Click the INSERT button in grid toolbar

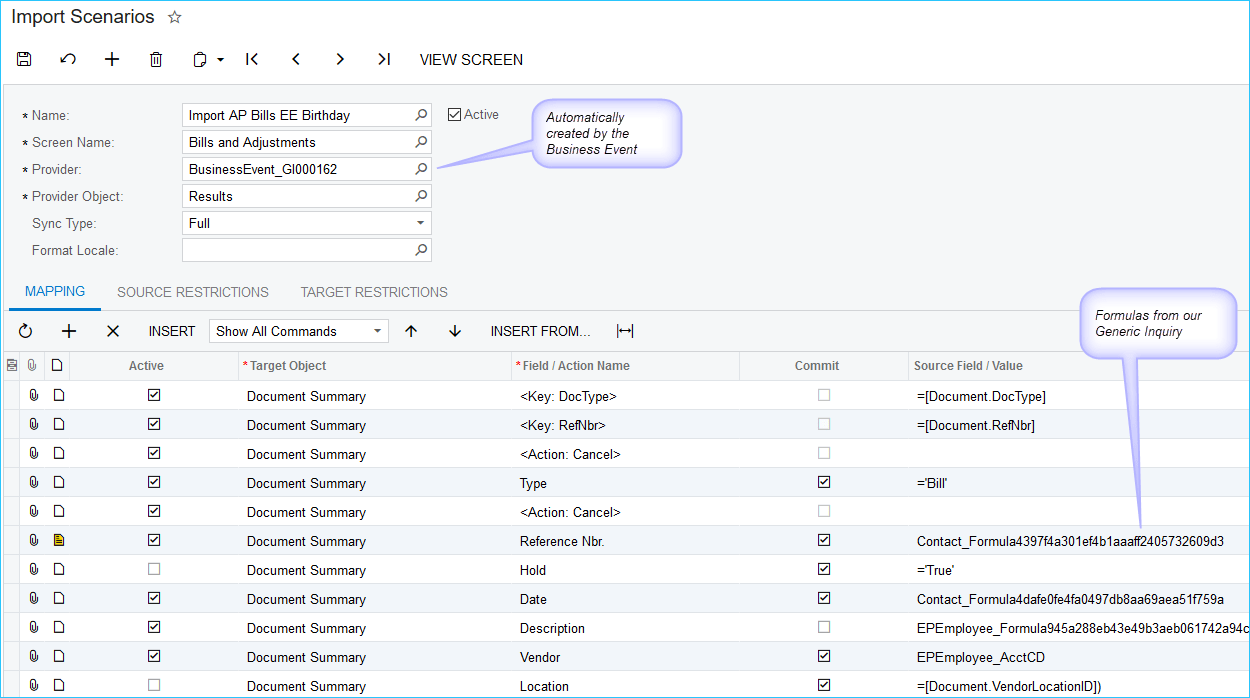(x=172, y=331)
